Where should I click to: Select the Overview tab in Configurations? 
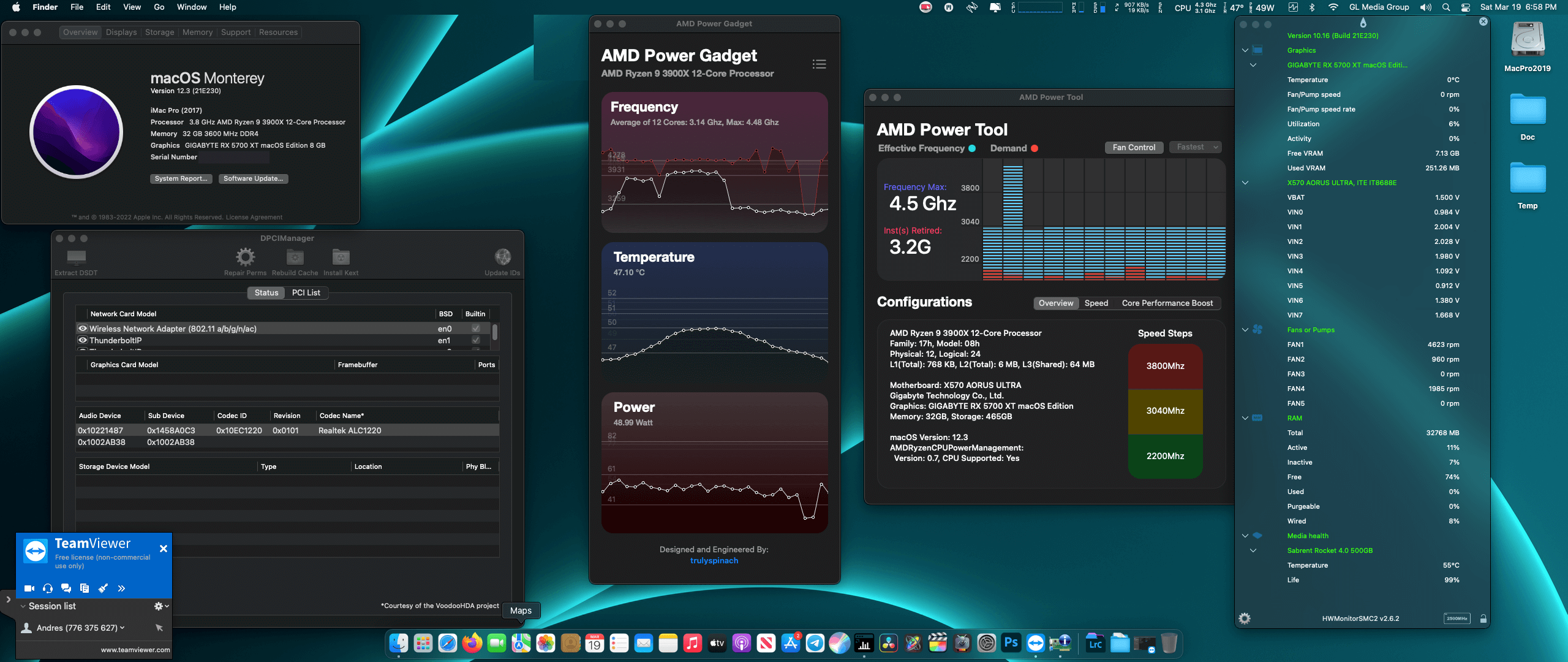pos(1056,303)
